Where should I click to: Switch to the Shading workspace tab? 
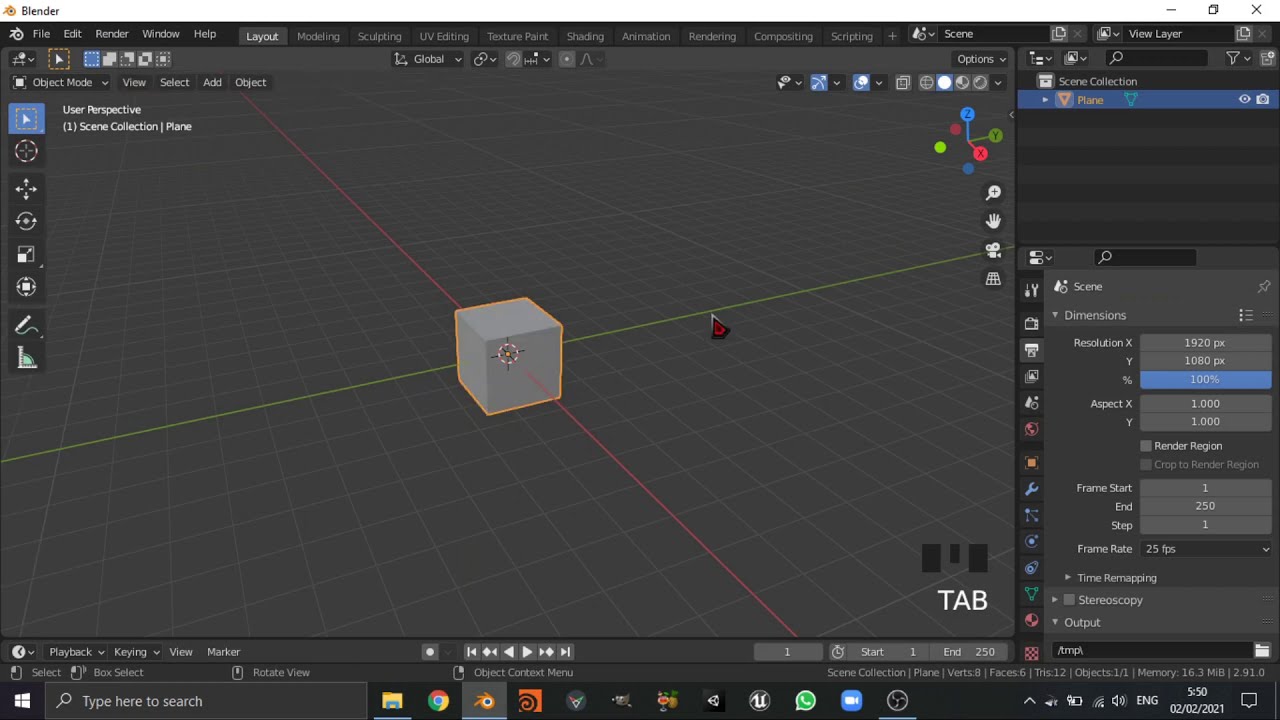(x=585, y=36)
